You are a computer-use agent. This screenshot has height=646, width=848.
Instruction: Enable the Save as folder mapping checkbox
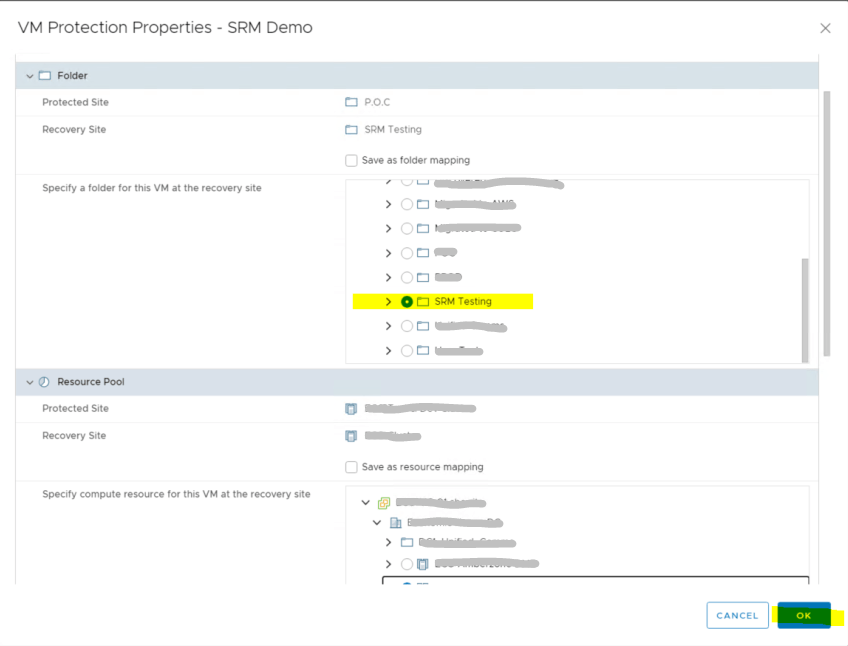pyautogui.click(x=351, y=160)
